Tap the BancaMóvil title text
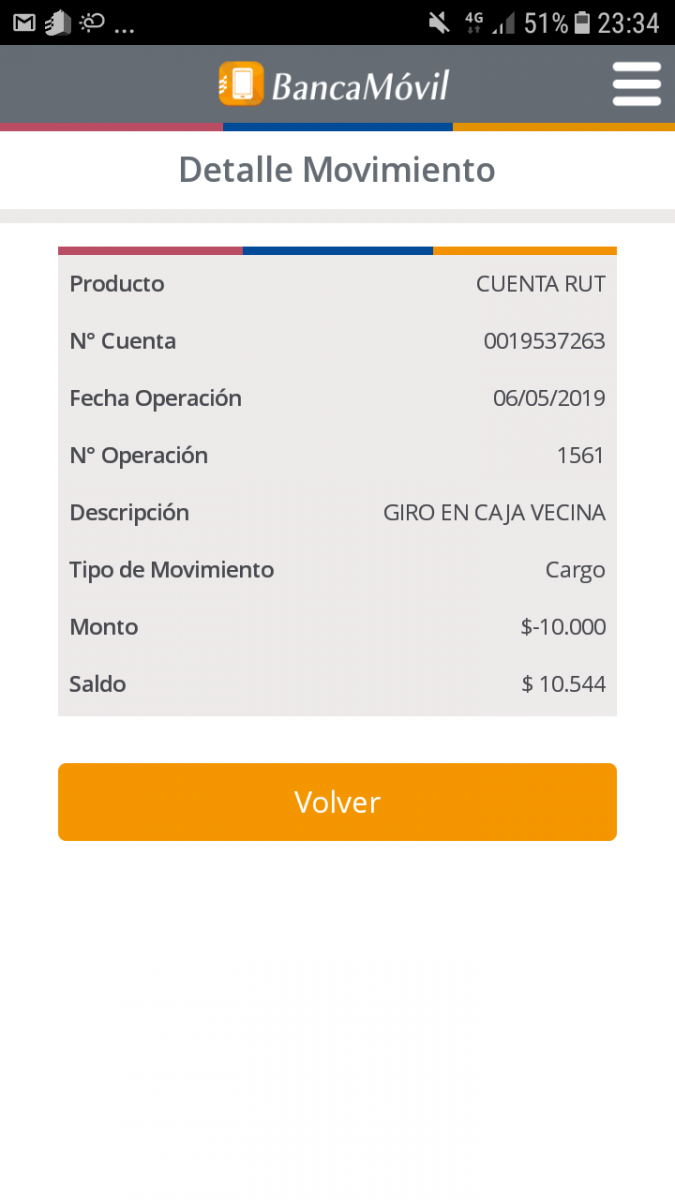 pos(361,86)
